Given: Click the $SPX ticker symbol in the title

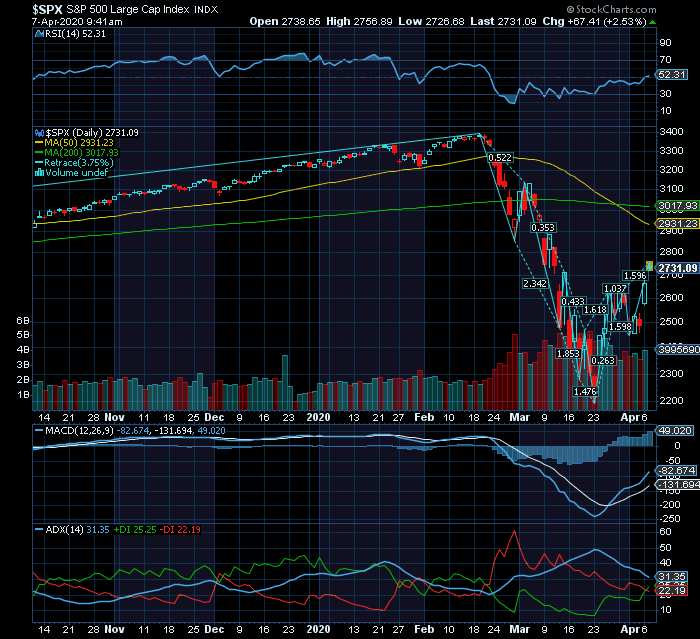Looking at the screenshot, I should pyautogui.click(x=47, y=9).
